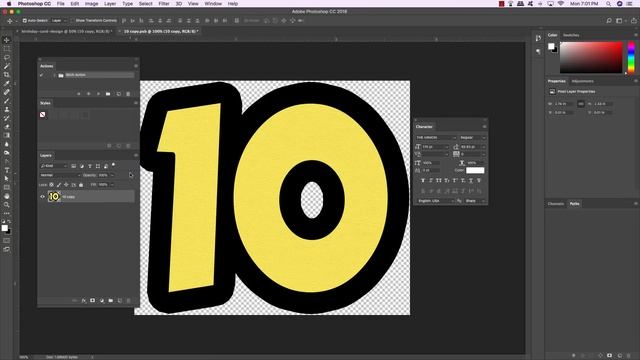Click foreground color swatch in toolbar

tap(4, 228)
